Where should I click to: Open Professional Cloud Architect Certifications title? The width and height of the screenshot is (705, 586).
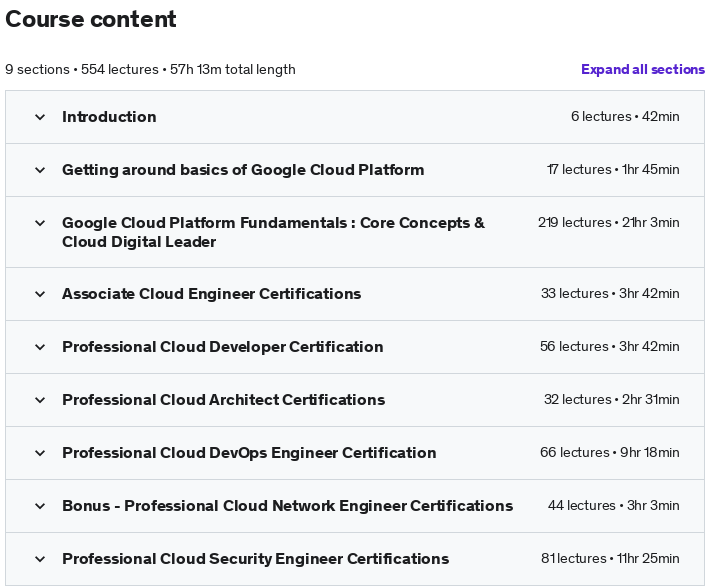(x=223, y=400)
